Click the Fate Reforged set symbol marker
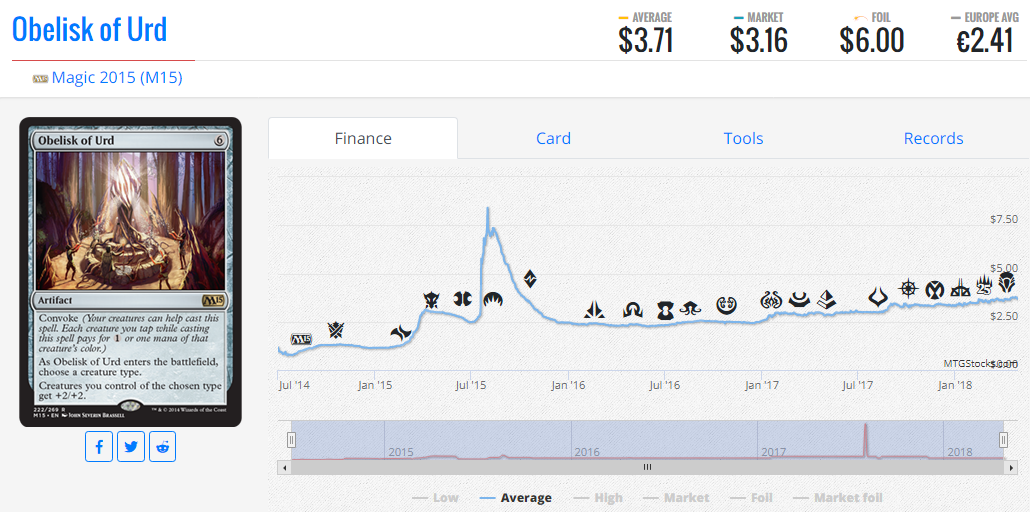This screenshot has width=1030, height=512. coord(400,334)
